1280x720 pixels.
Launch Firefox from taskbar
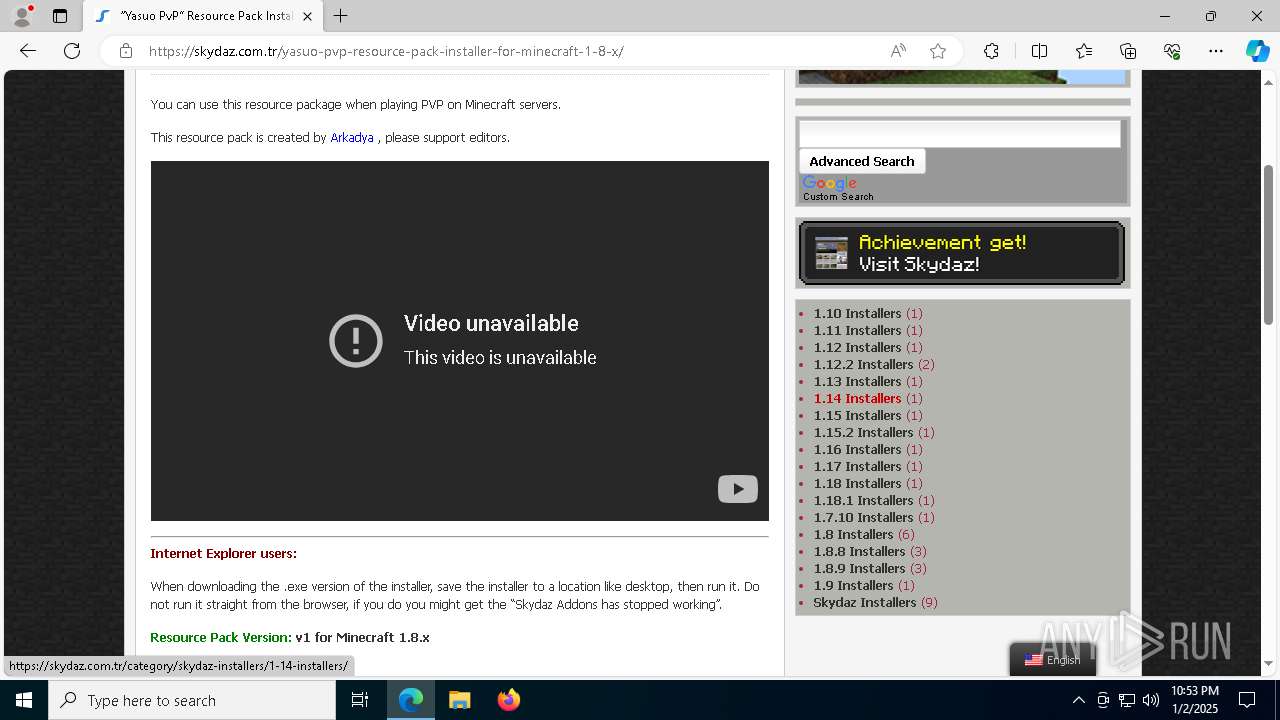click(x=508, y=700)
